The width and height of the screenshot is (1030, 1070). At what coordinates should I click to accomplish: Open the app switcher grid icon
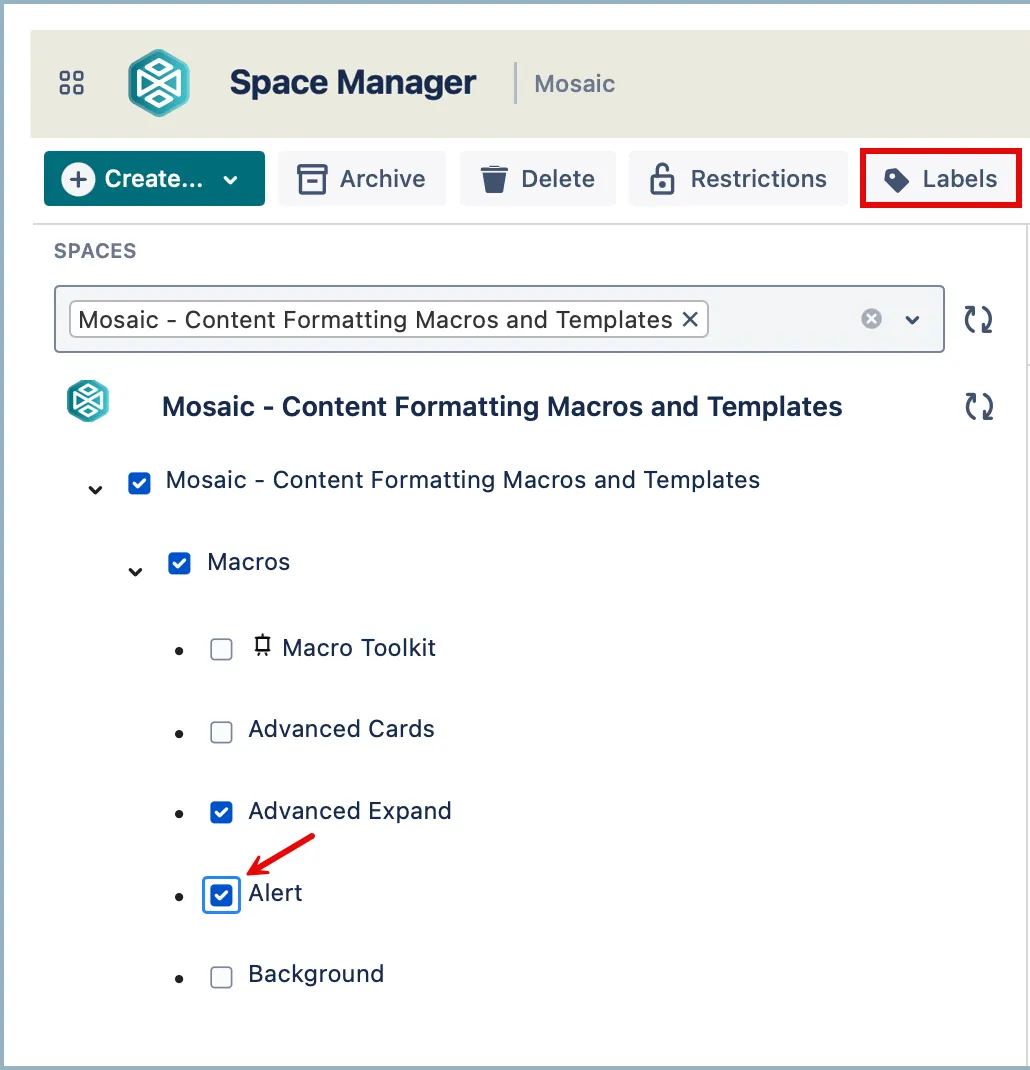click(72, 83)
